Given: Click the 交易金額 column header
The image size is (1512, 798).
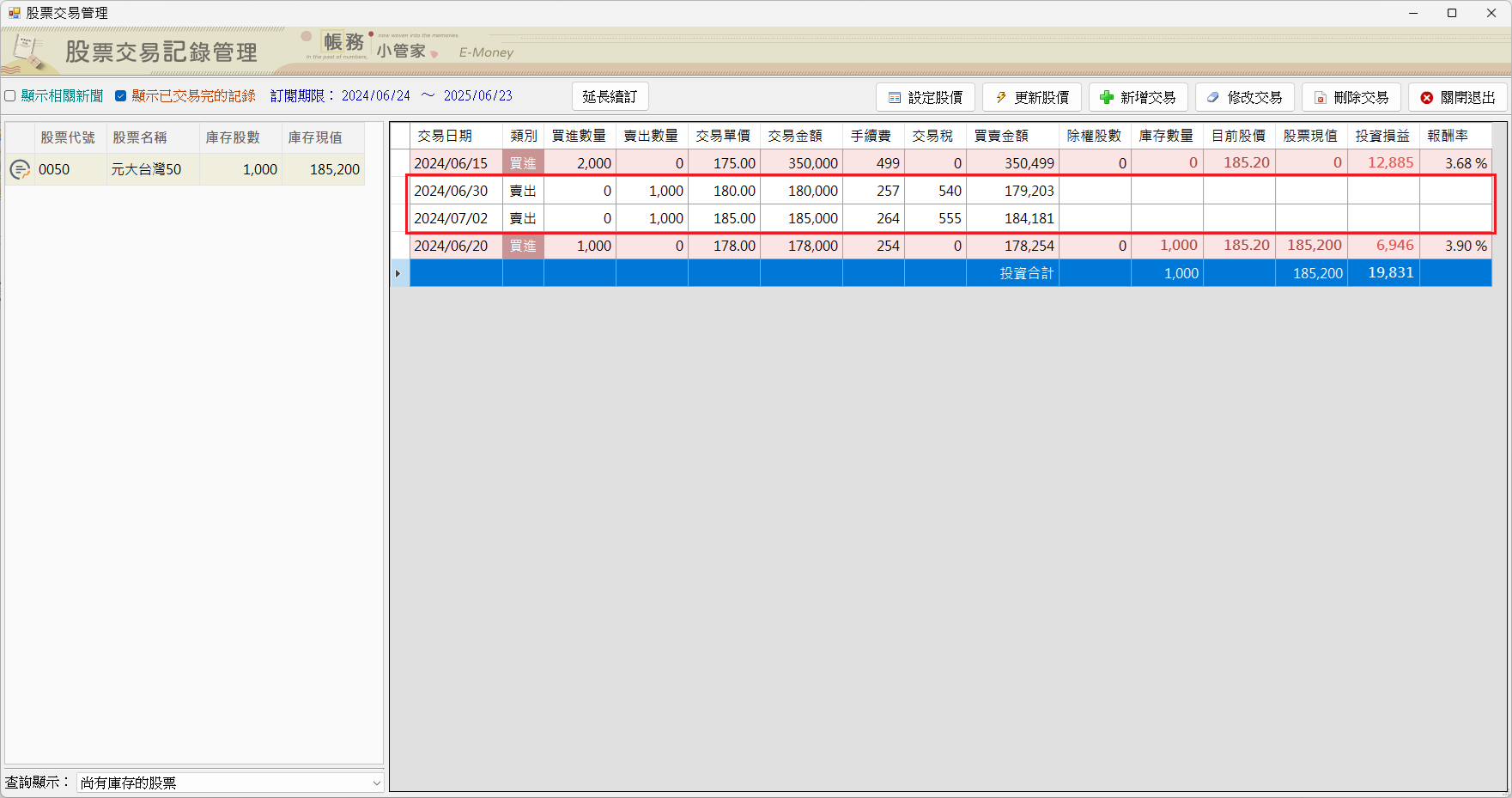Looking at the screenshot, I should [x=801, y=136].
